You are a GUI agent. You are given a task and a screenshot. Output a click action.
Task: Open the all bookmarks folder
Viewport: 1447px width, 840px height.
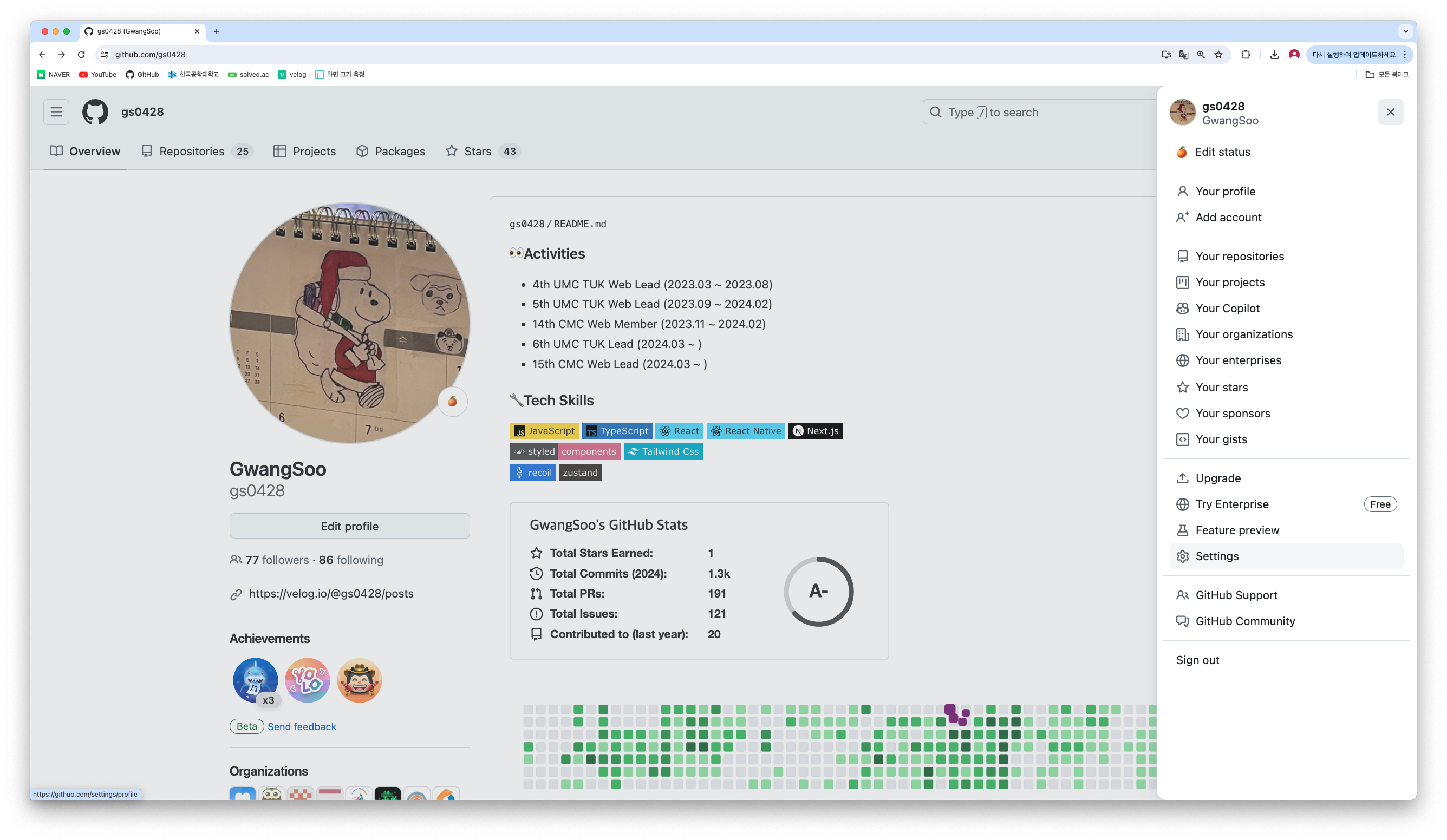pos(1387,75)
